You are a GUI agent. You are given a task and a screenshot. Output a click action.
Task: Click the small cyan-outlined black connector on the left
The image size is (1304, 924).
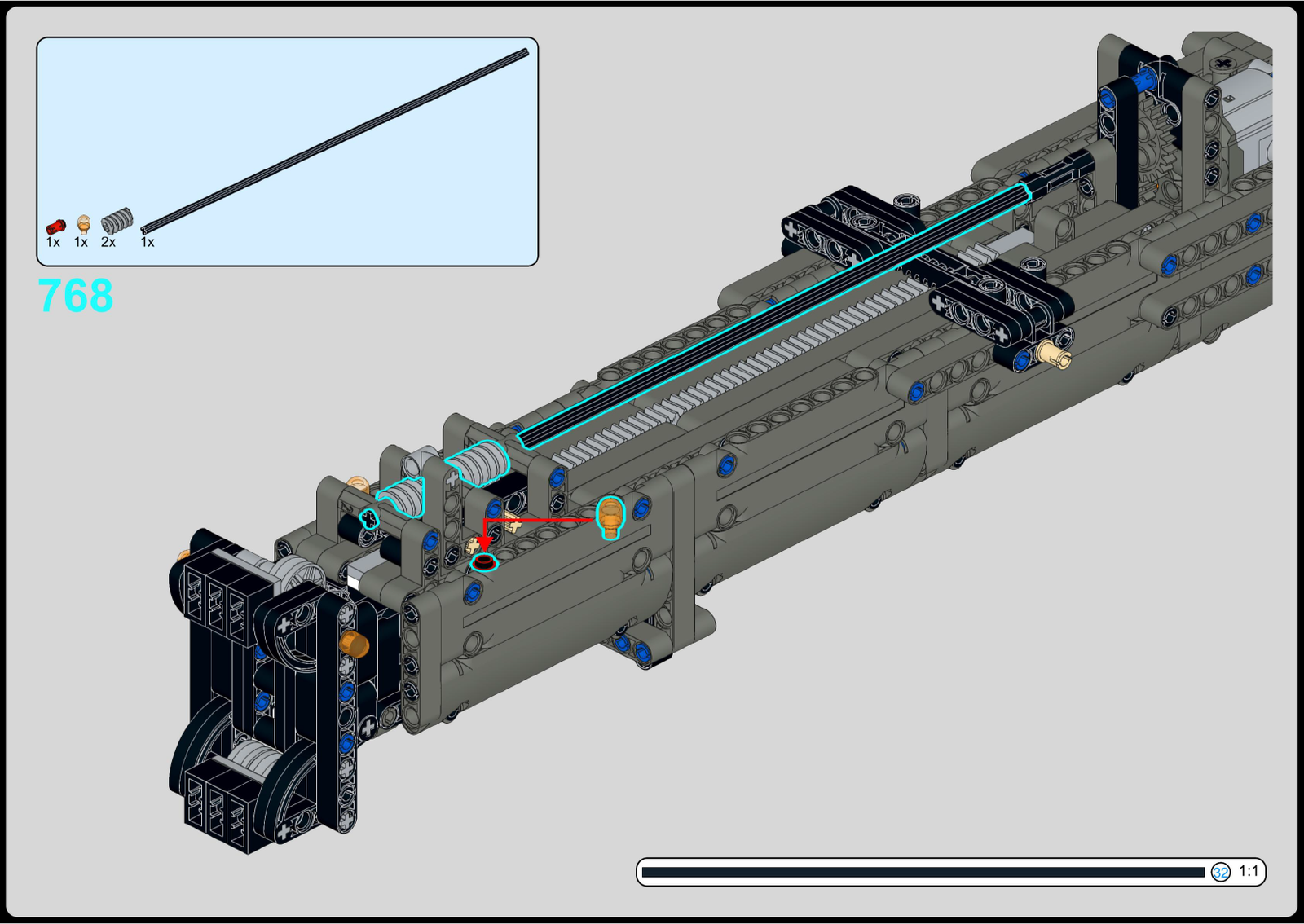tap(370, 519)
